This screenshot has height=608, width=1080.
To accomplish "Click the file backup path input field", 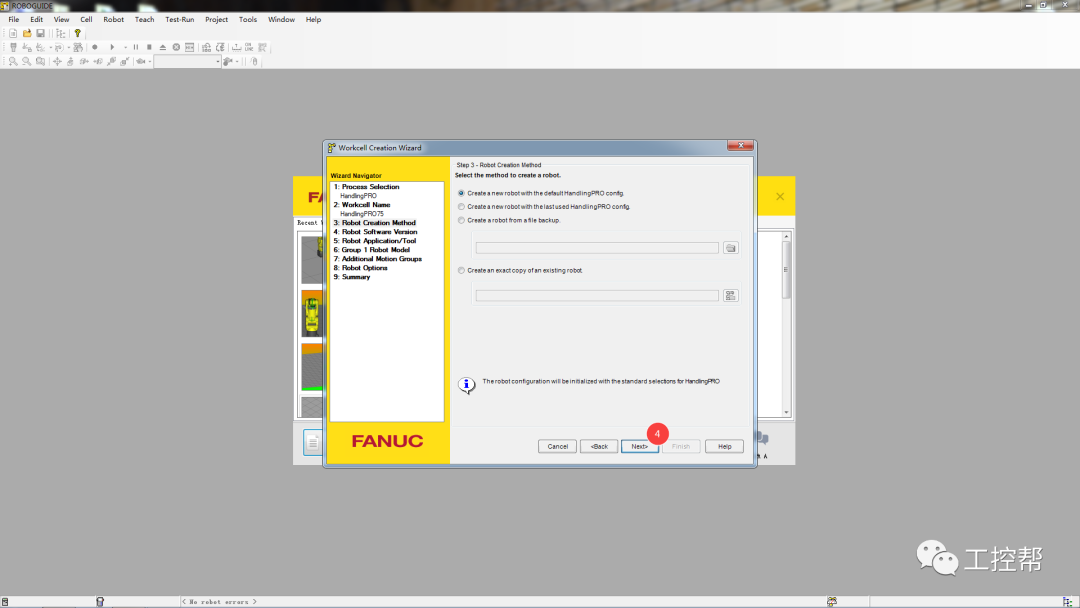I will [x=597, y=248].
